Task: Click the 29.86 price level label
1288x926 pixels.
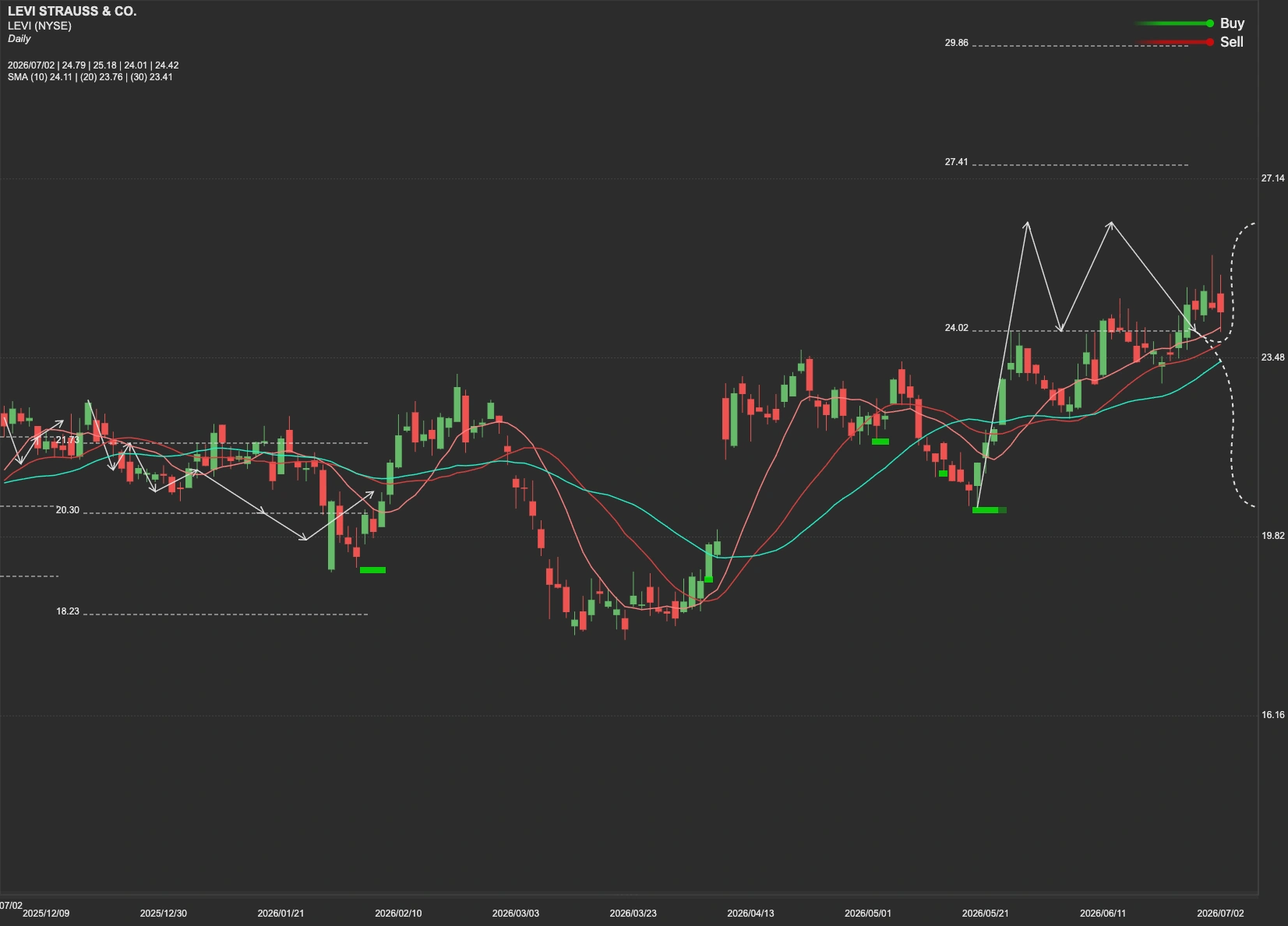Action: (956, 43)
